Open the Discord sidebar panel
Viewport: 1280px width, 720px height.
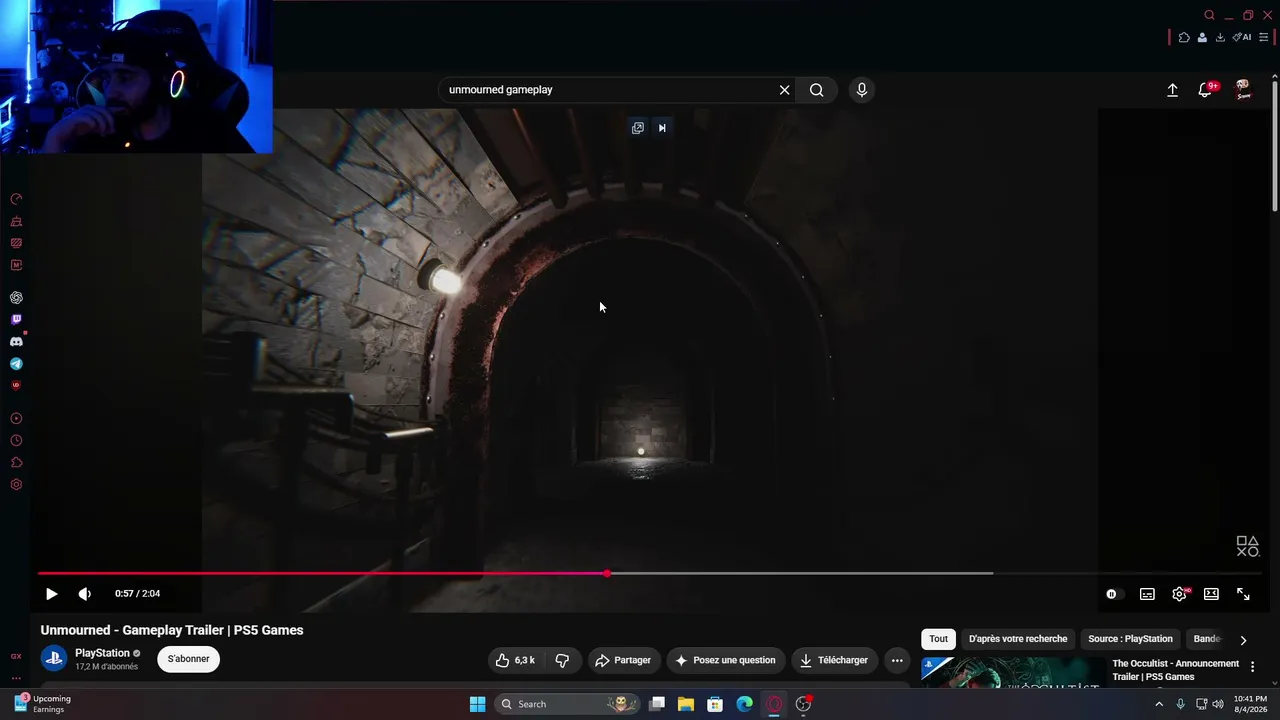click(16, 342)
